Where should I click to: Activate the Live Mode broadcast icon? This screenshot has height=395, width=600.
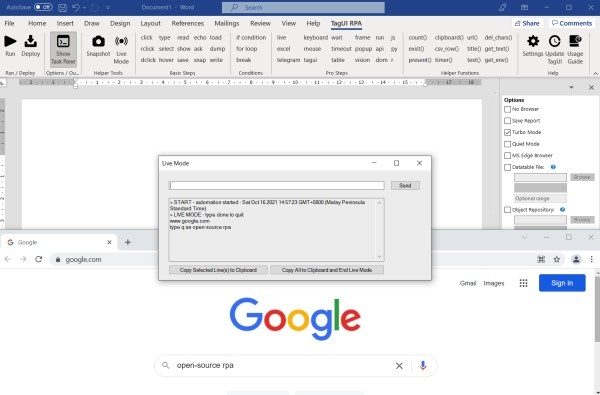121,41
